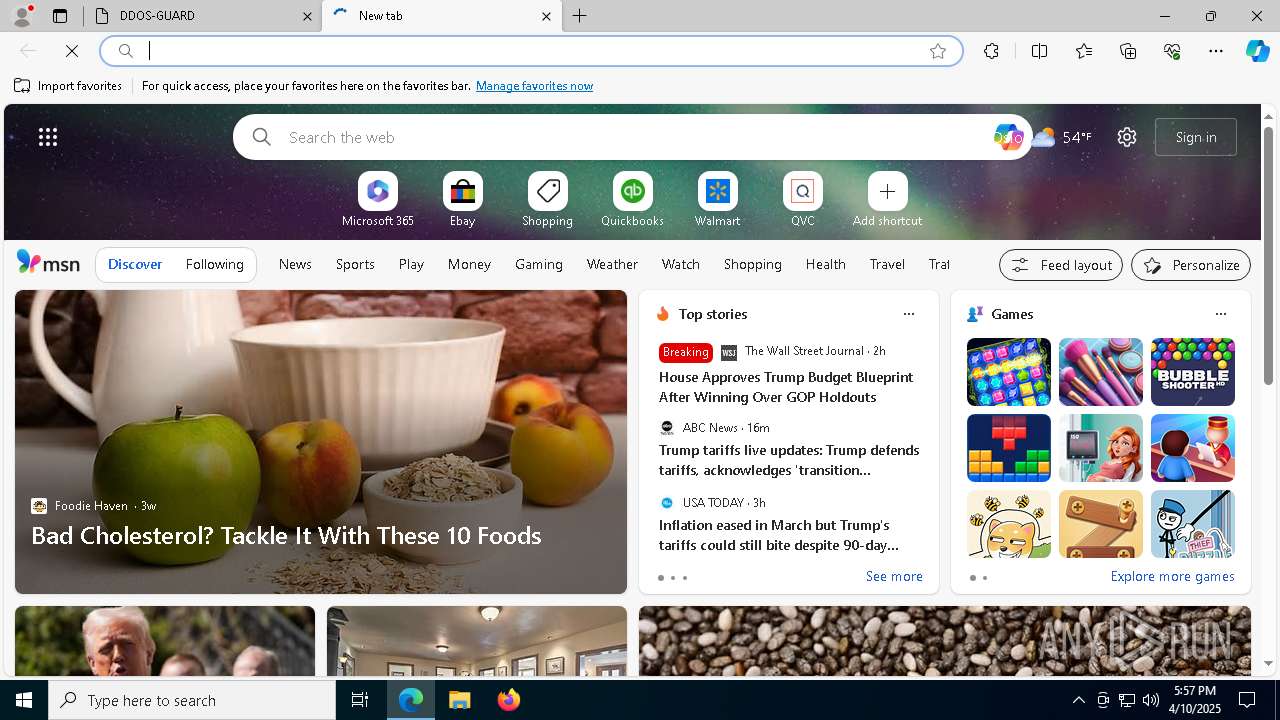
Task: Open Games card more options
Action: pyautogui.click(x=1220, y=314)
